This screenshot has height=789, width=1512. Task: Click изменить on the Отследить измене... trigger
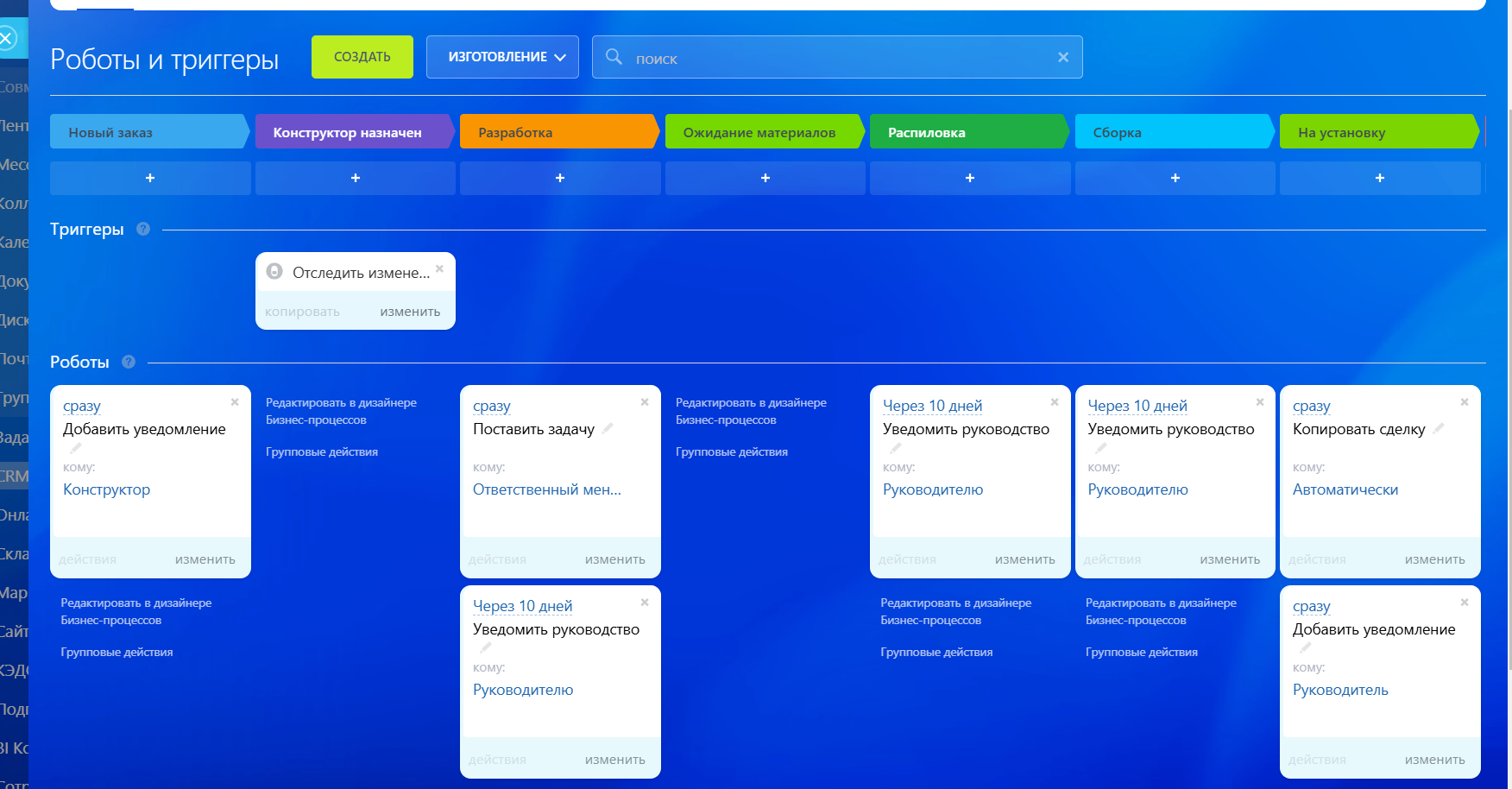tap(410, 312)
